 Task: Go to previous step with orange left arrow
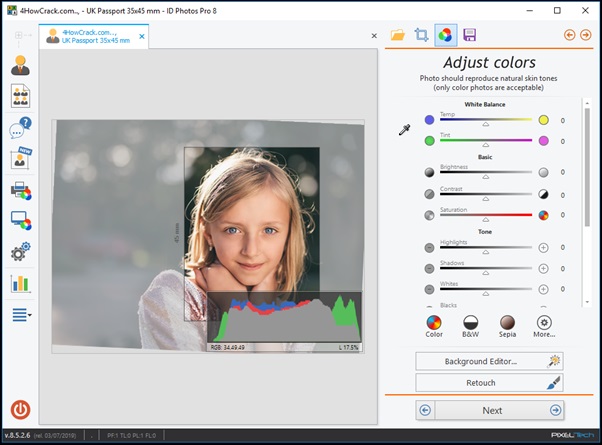pos(569,35)
